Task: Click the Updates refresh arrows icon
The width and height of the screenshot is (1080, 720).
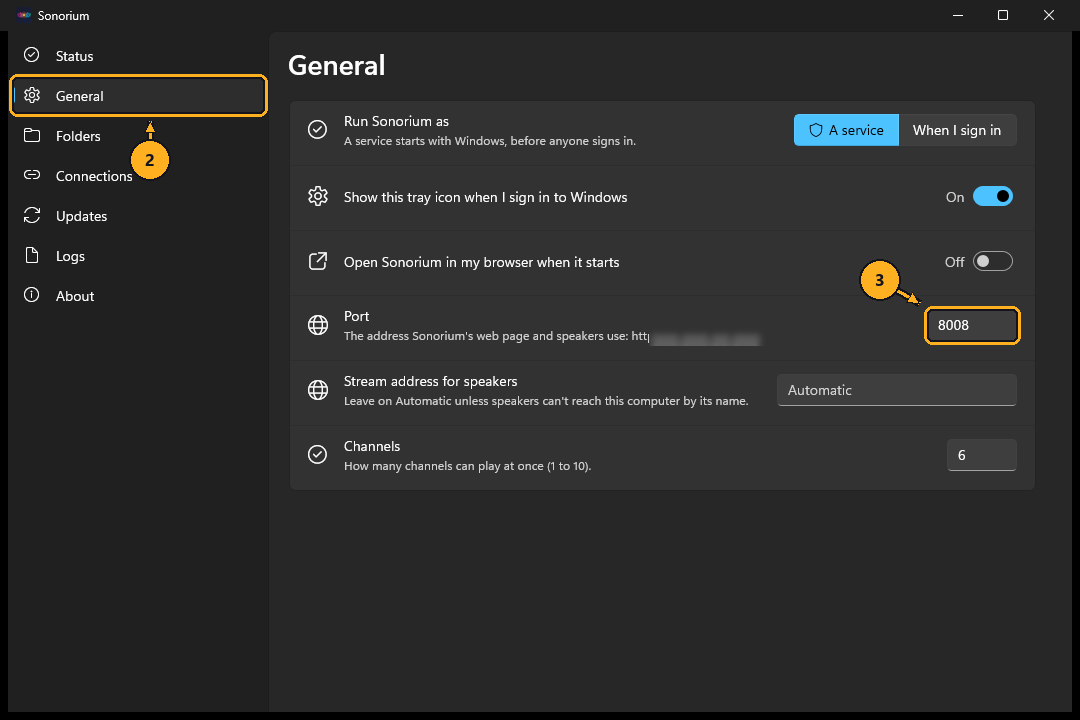Action: pyautogui.click(x=32, y=215)
